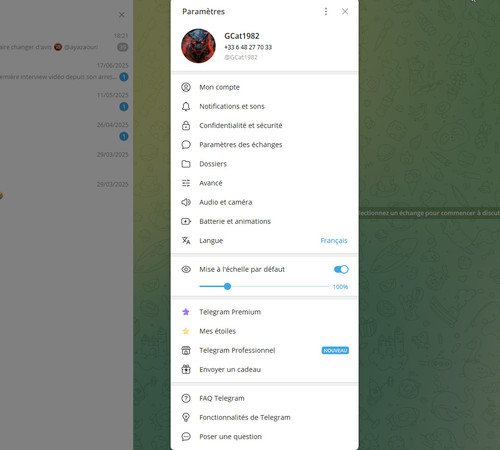500x450 pixels.
Task: Click the speaker icon for Audio et caméra
Action: point(186,202)
